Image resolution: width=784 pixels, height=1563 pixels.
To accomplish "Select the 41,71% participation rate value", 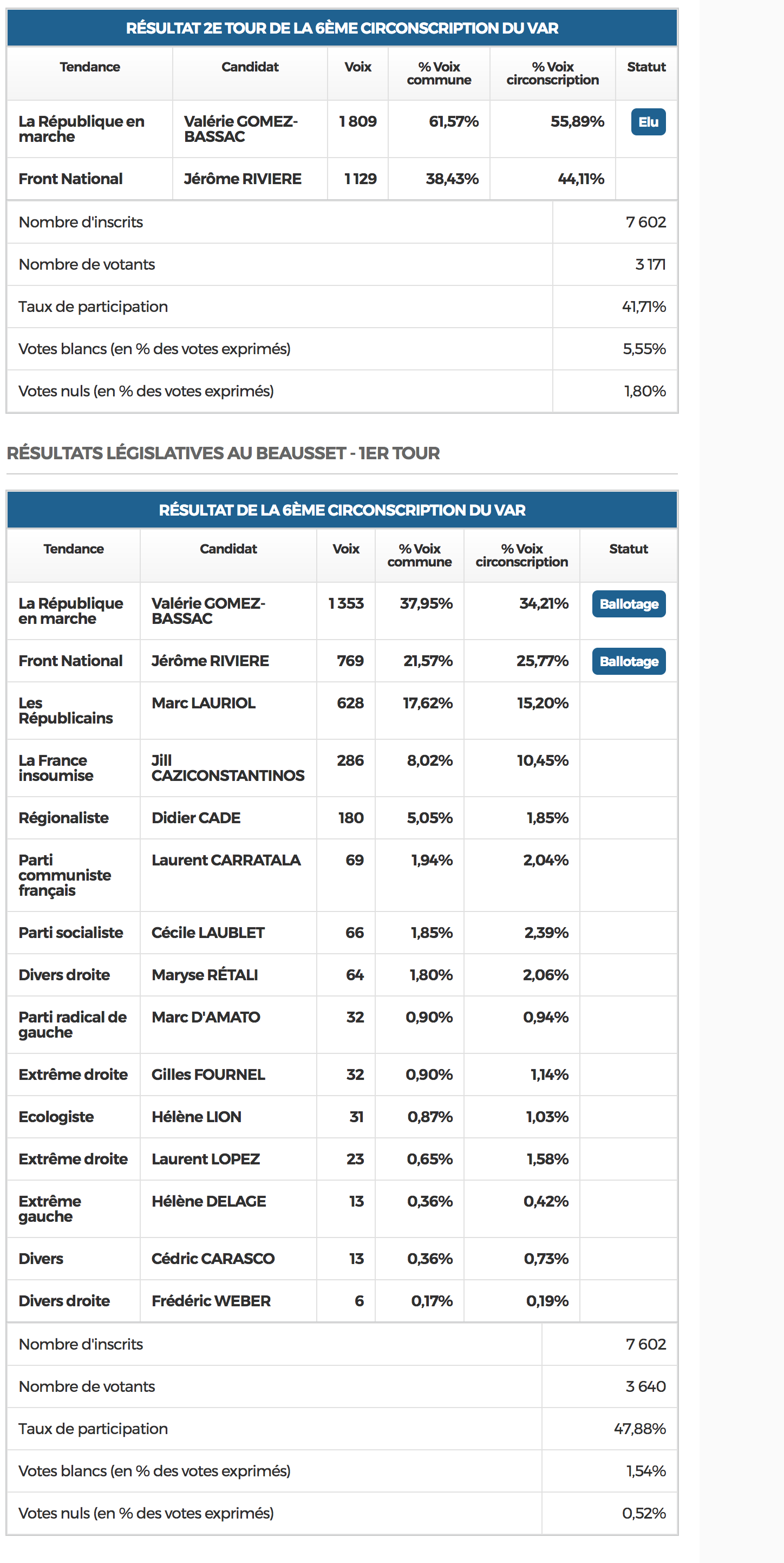I will point(643,307).
